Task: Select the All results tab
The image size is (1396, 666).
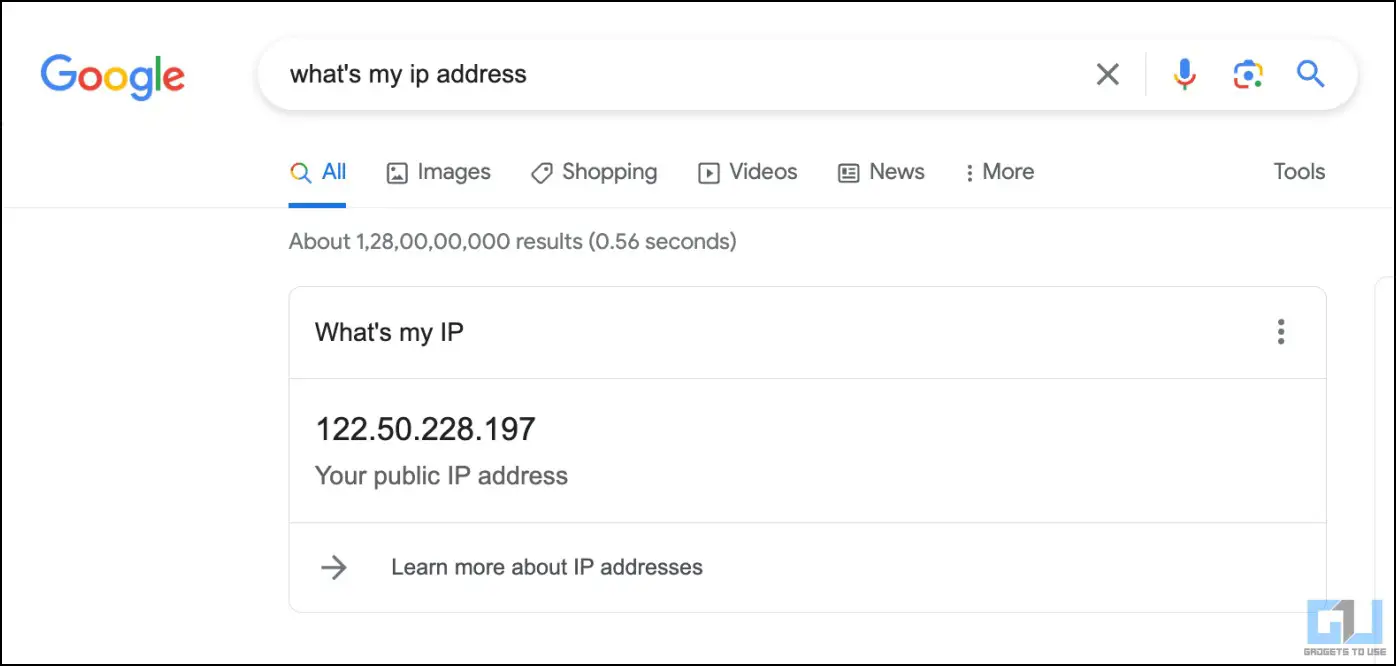Action: coord(318,172)
